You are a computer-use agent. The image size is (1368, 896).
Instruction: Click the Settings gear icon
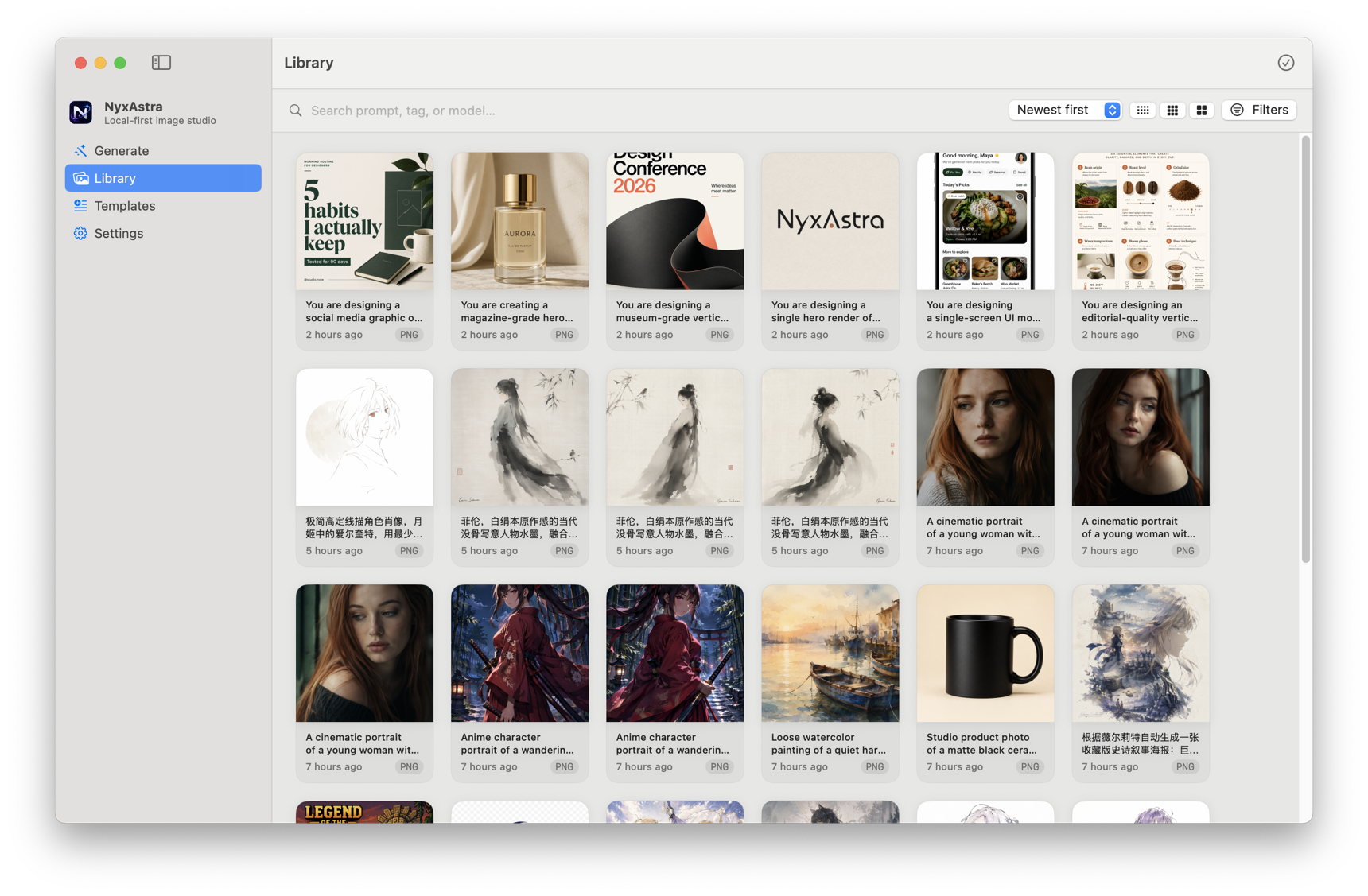(x=80, y=233)
